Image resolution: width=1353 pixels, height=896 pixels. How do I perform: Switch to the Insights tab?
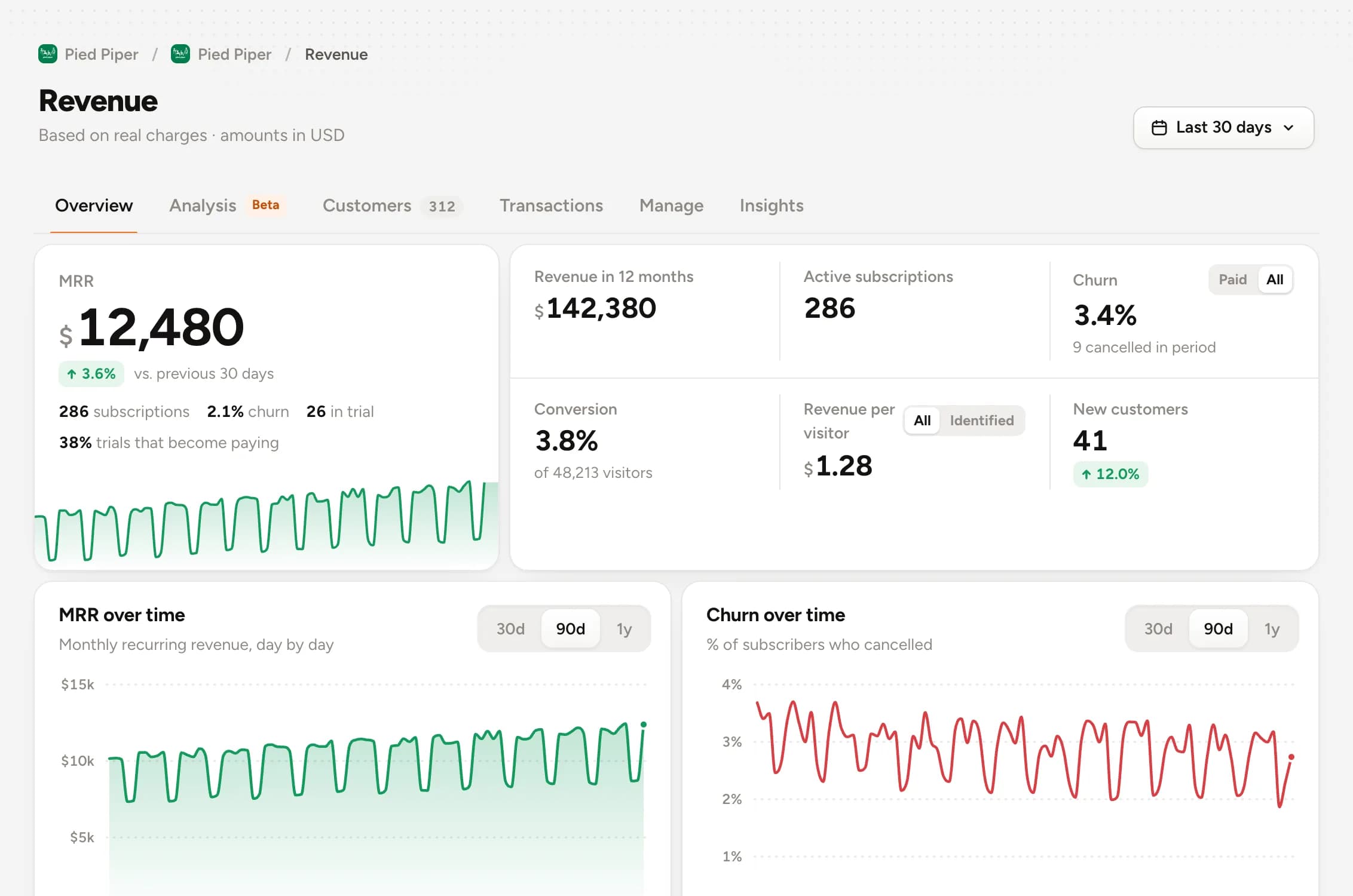pyautogui.click(x=772, y=205)
